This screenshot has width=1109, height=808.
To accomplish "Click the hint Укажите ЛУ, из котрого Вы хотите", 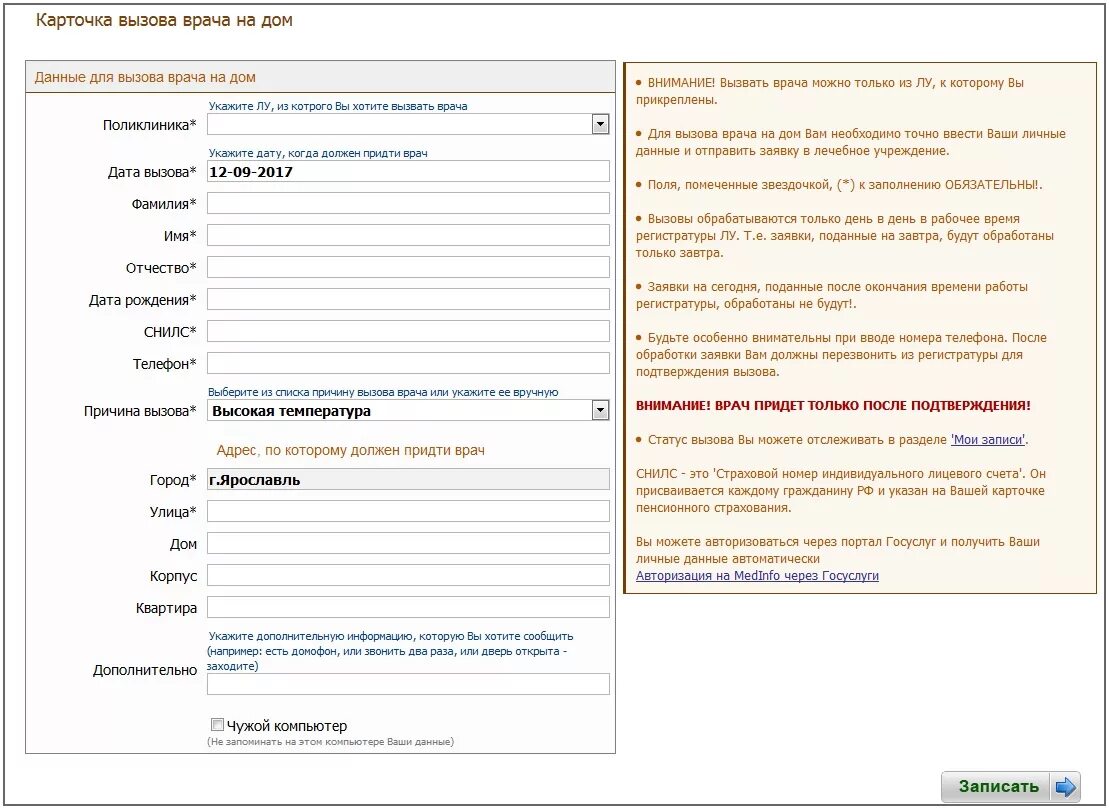I will point(338,106).
